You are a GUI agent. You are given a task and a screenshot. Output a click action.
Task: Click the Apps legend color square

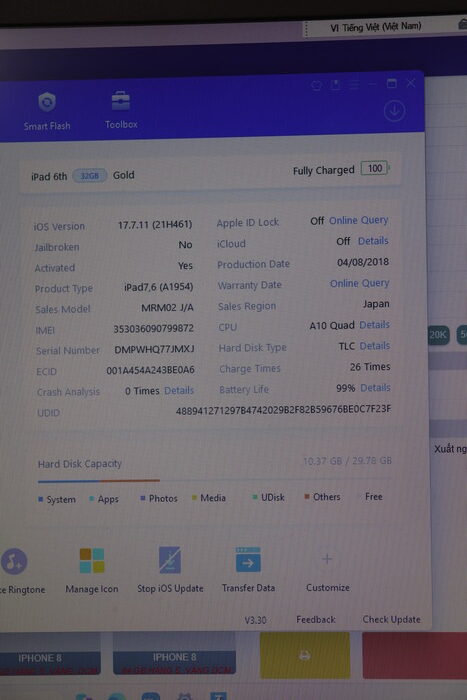tap(92, 499)
